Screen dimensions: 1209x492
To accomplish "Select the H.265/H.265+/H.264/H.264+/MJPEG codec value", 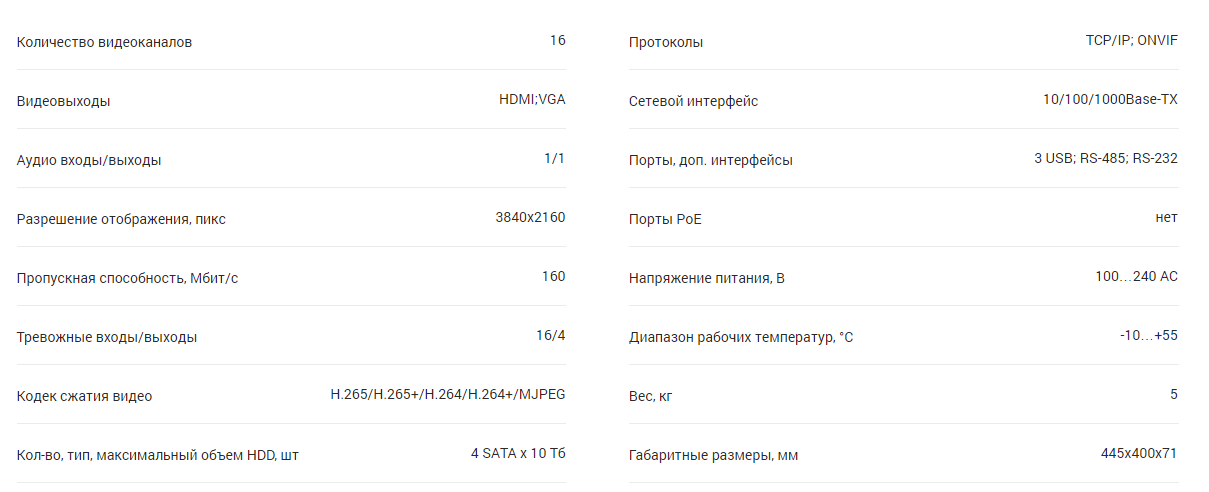I will pos(448,394).
